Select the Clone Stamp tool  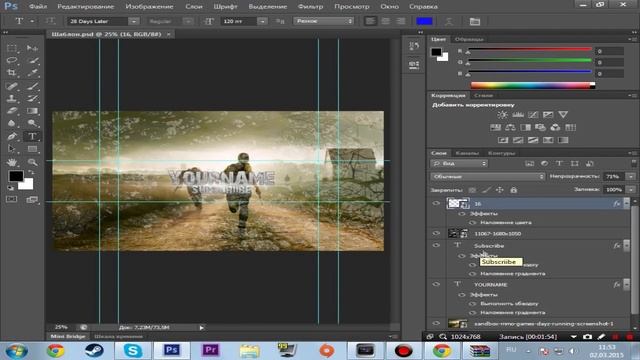point(12,98)
